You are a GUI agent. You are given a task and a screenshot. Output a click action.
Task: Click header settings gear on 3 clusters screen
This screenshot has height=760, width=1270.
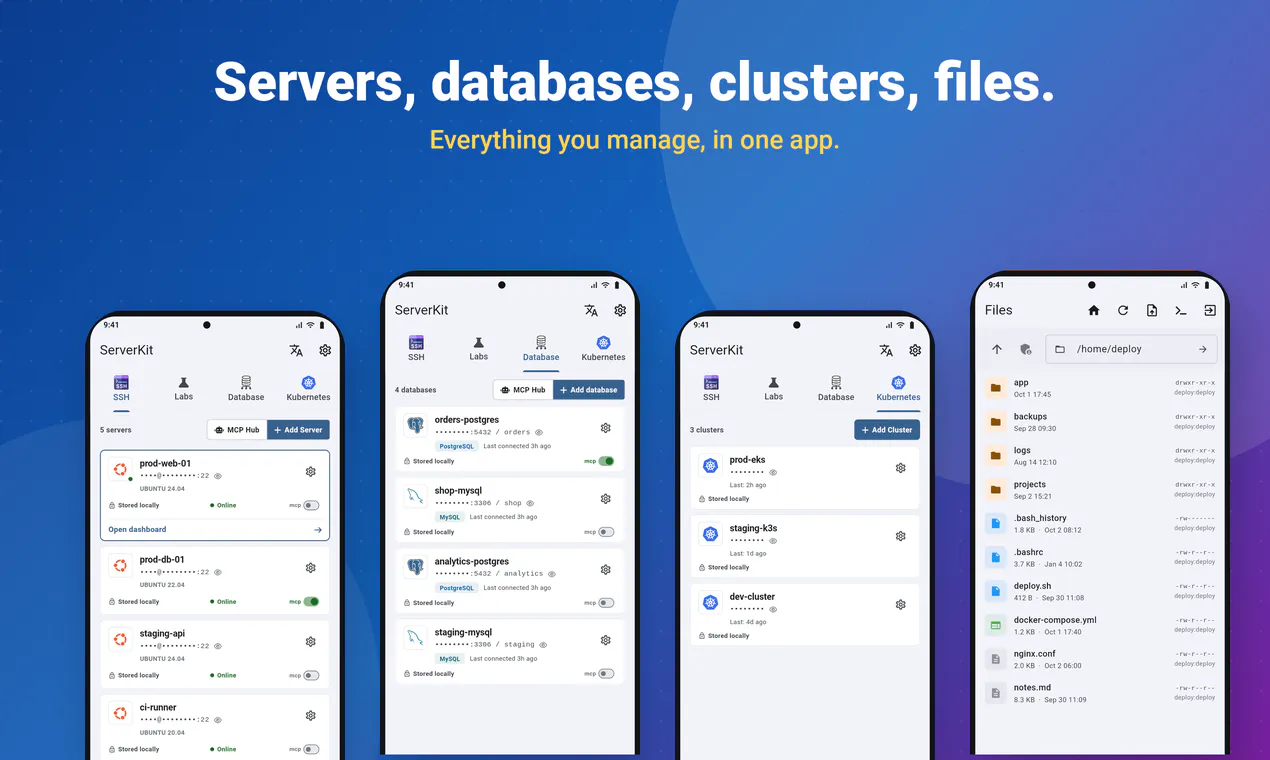(915, 350)
